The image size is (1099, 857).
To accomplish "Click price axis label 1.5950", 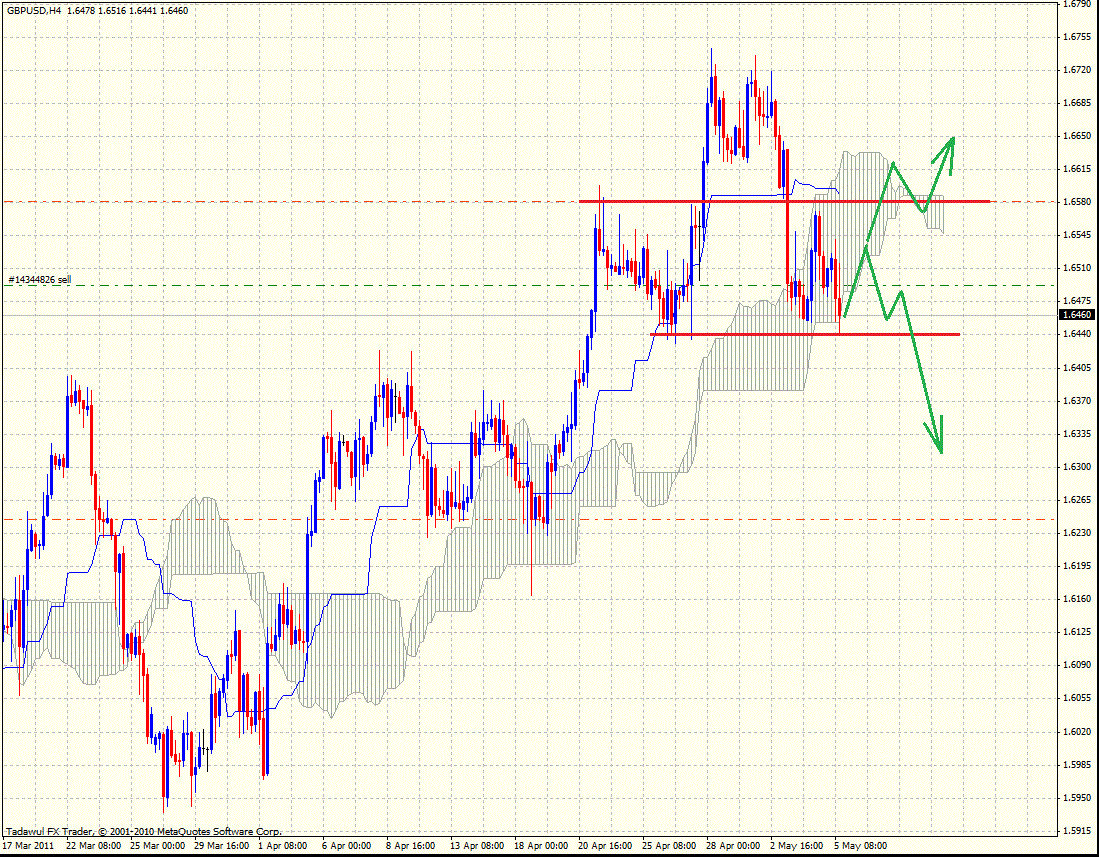I will (1077, 797).
